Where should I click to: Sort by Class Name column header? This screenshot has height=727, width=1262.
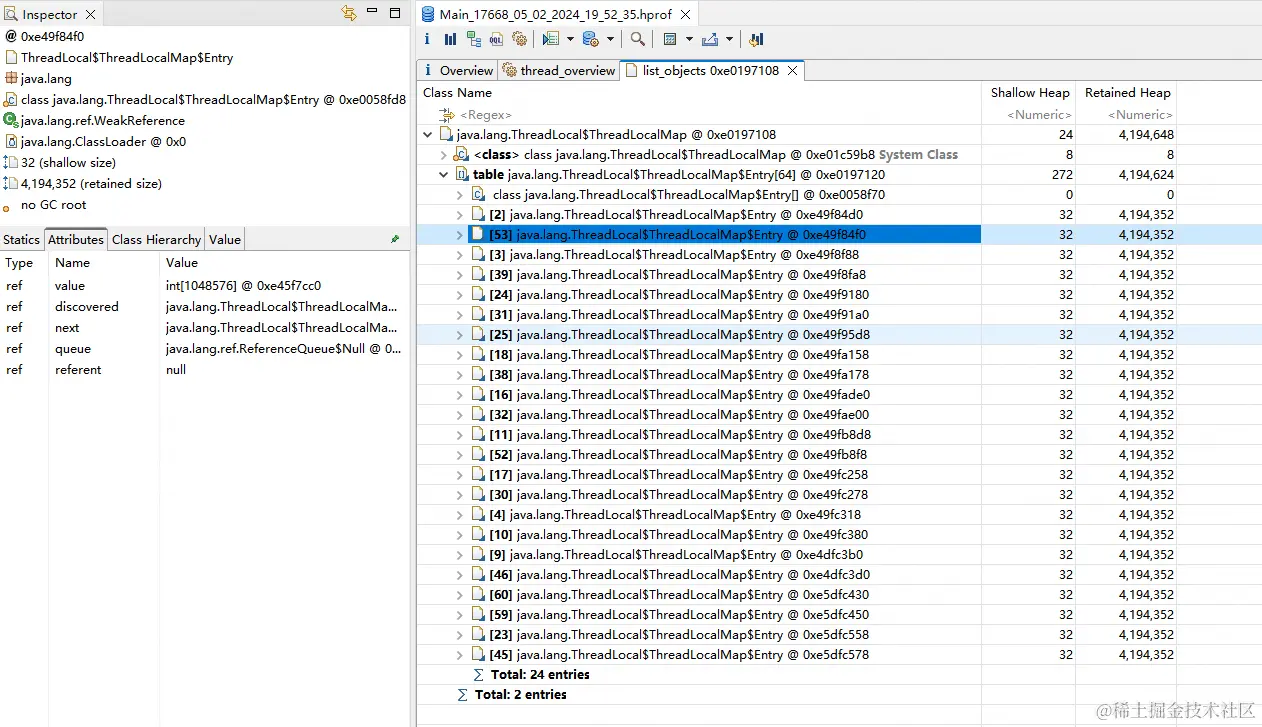[x=700, y=92]
